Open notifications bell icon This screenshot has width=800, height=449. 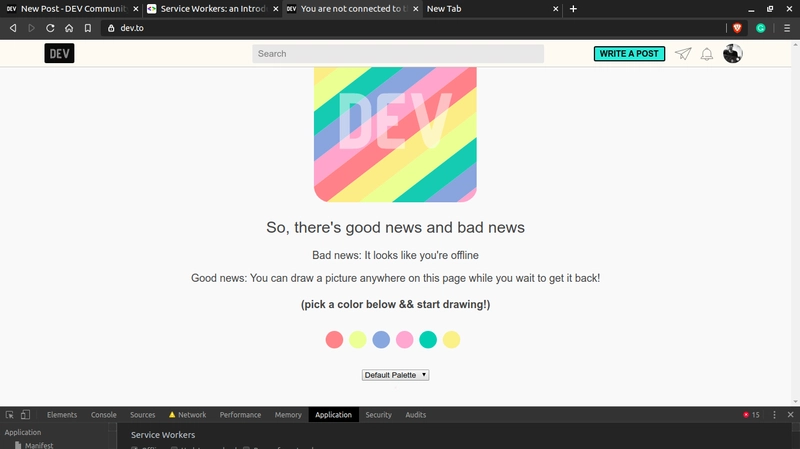click(707, 54)
